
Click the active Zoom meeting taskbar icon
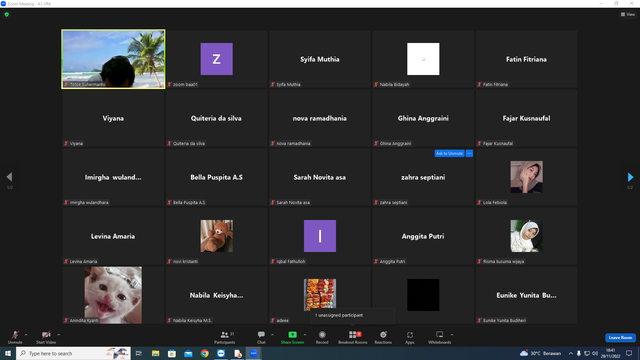253,353
